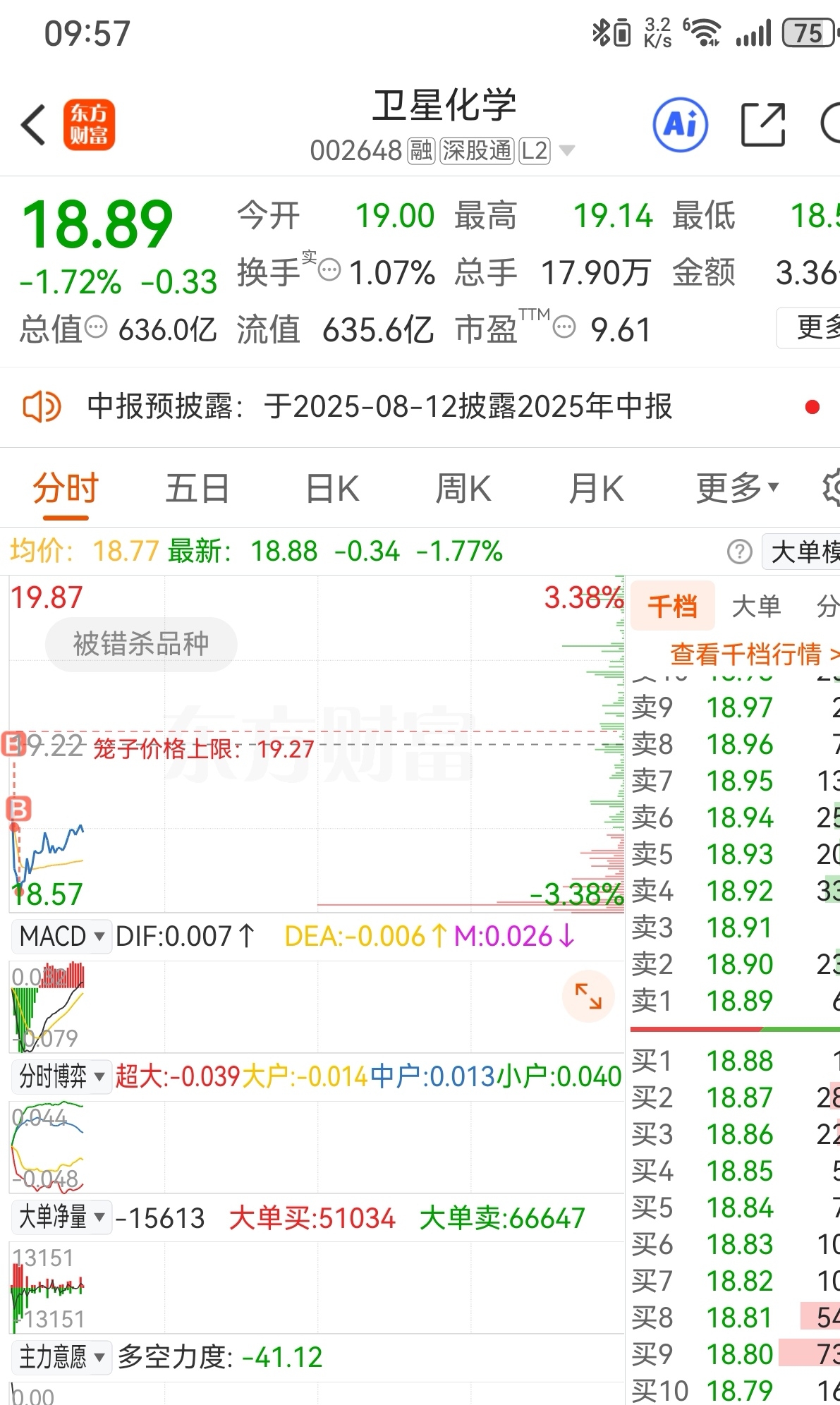Tap 大单卖:66647 value
This screenshot has width=840, height=1405.
click(502, 1218)
